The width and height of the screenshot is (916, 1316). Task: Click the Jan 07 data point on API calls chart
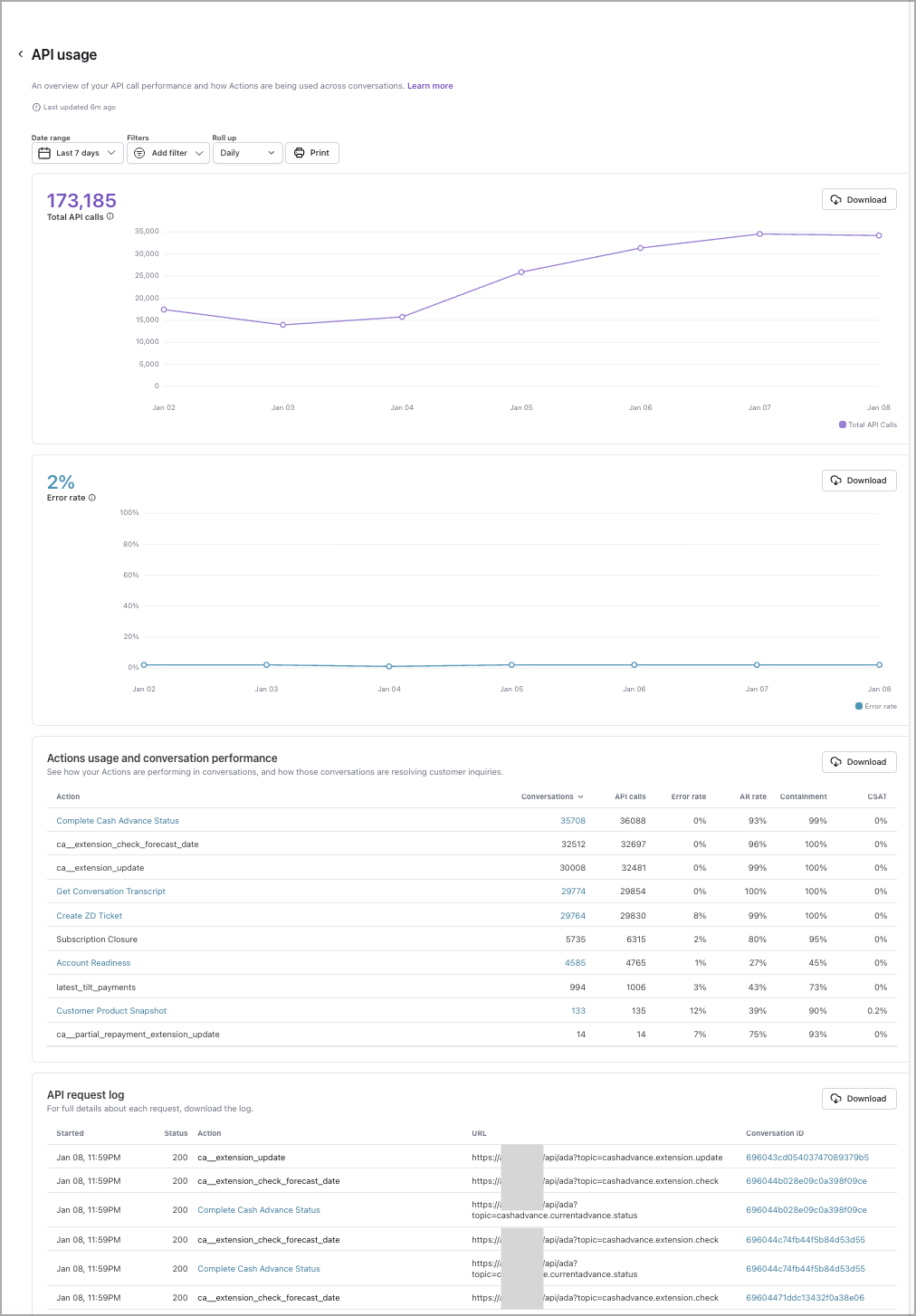click(x=759, y=234)
